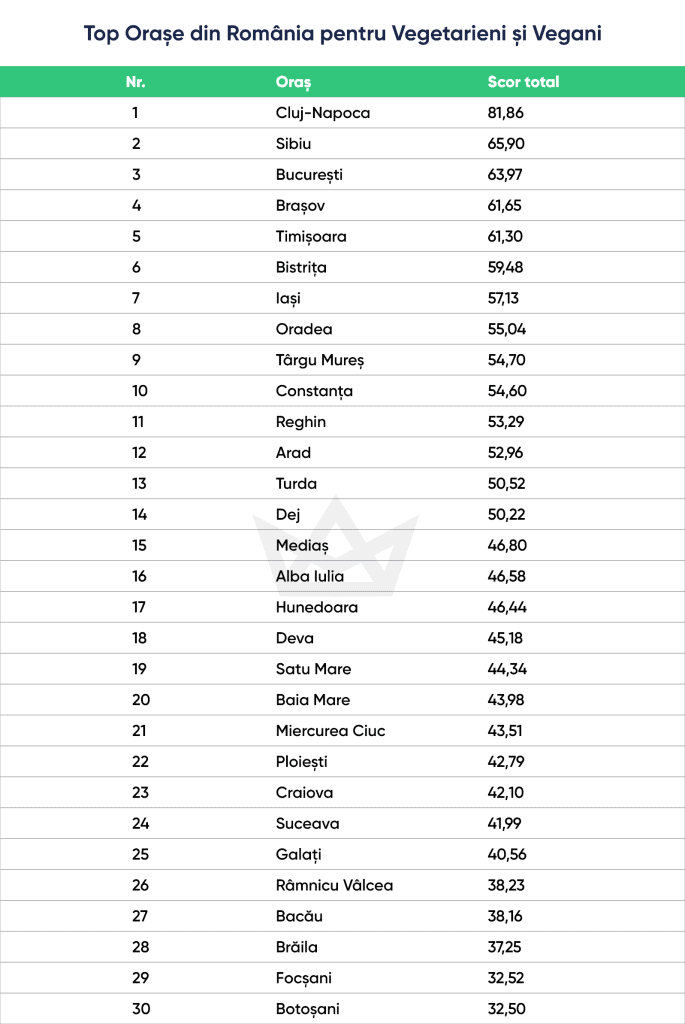The height and width of the screenshot is (1024, 685).
Task: Select Timișoara in the table
Action: 310,237
